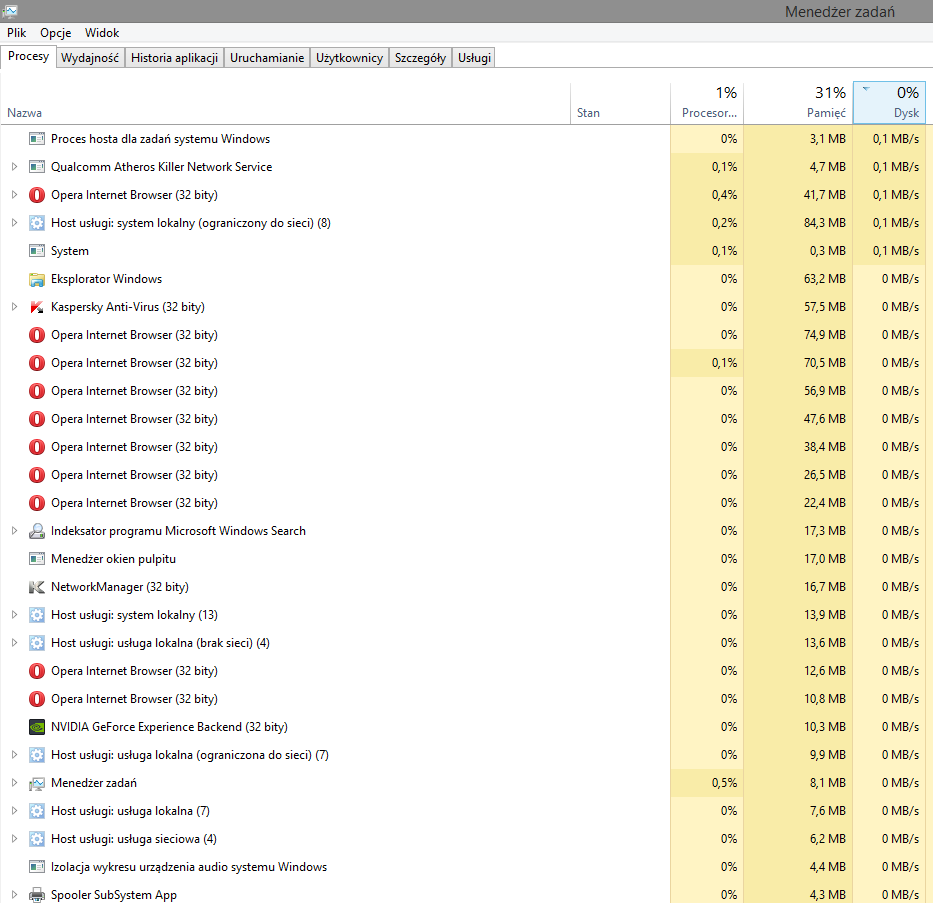The width and height of the screenshot is (933, 903).
Task: Click the Opera icon in the 41,7 MB row
Action: 37,195
